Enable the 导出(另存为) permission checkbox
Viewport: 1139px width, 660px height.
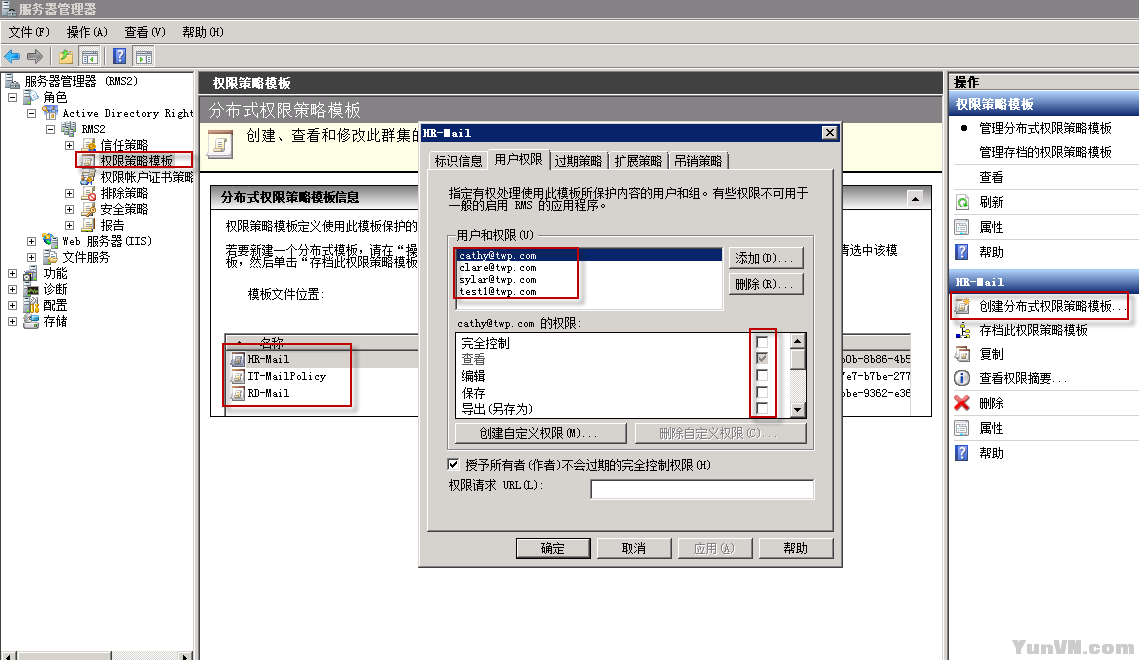click(x=762, y=409)
